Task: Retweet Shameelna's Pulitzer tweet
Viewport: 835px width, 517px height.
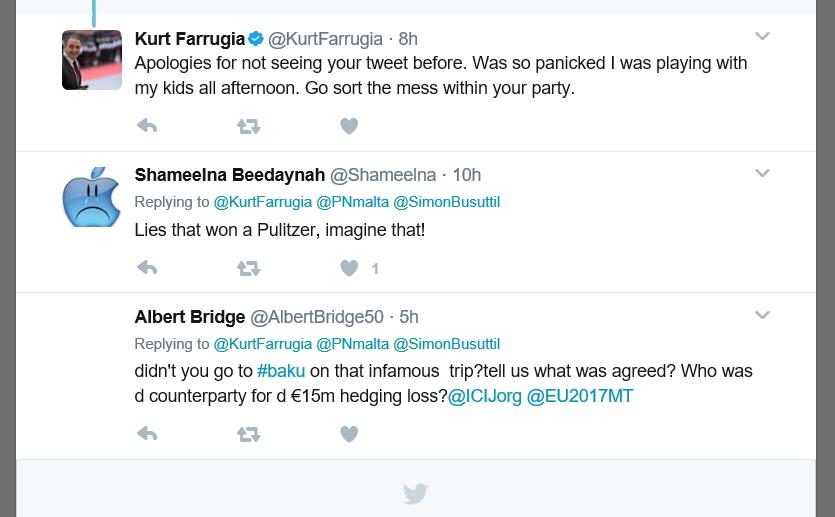Action: tap(249, 268)
